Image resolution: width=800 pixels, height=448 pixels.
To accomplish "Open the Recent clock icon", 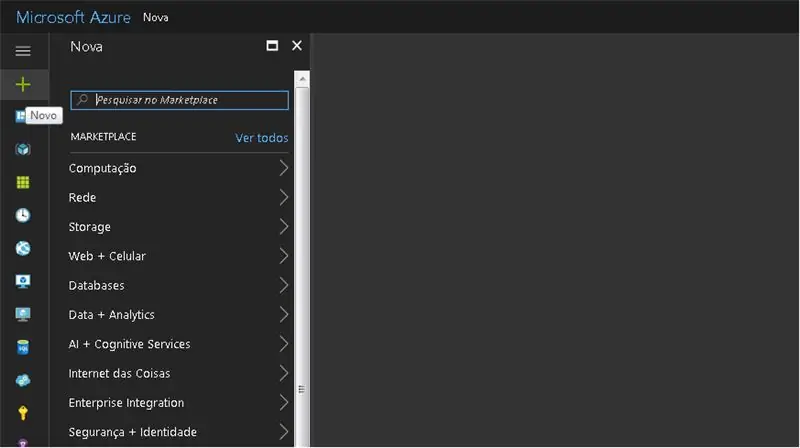I will [x=23, y=215].
